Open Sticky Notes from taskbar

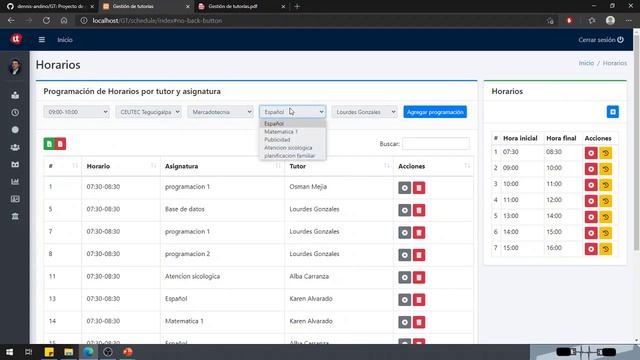[49, 352]
